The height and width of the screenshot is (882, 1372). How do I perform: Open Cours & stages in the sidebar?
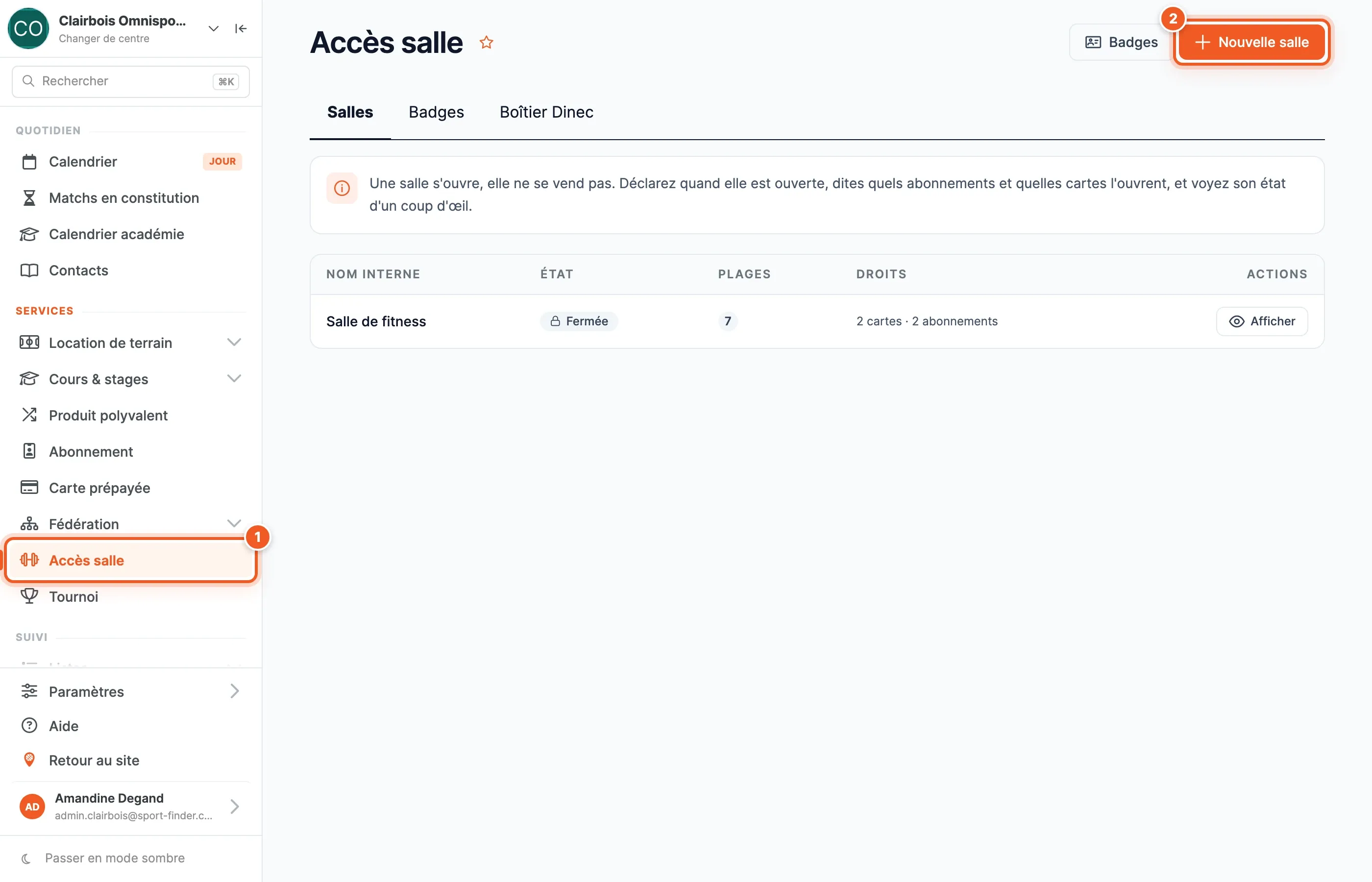(x=130, y=379)
